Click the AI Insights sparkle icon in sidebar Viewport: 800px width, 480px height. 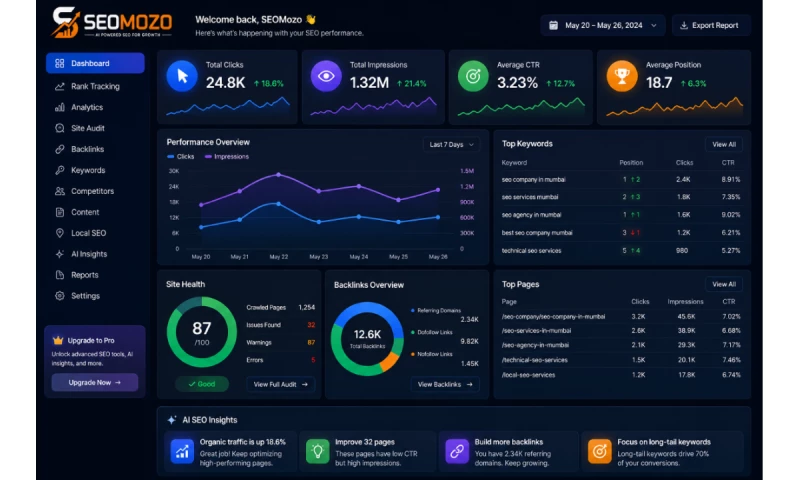tap(60, 254)
